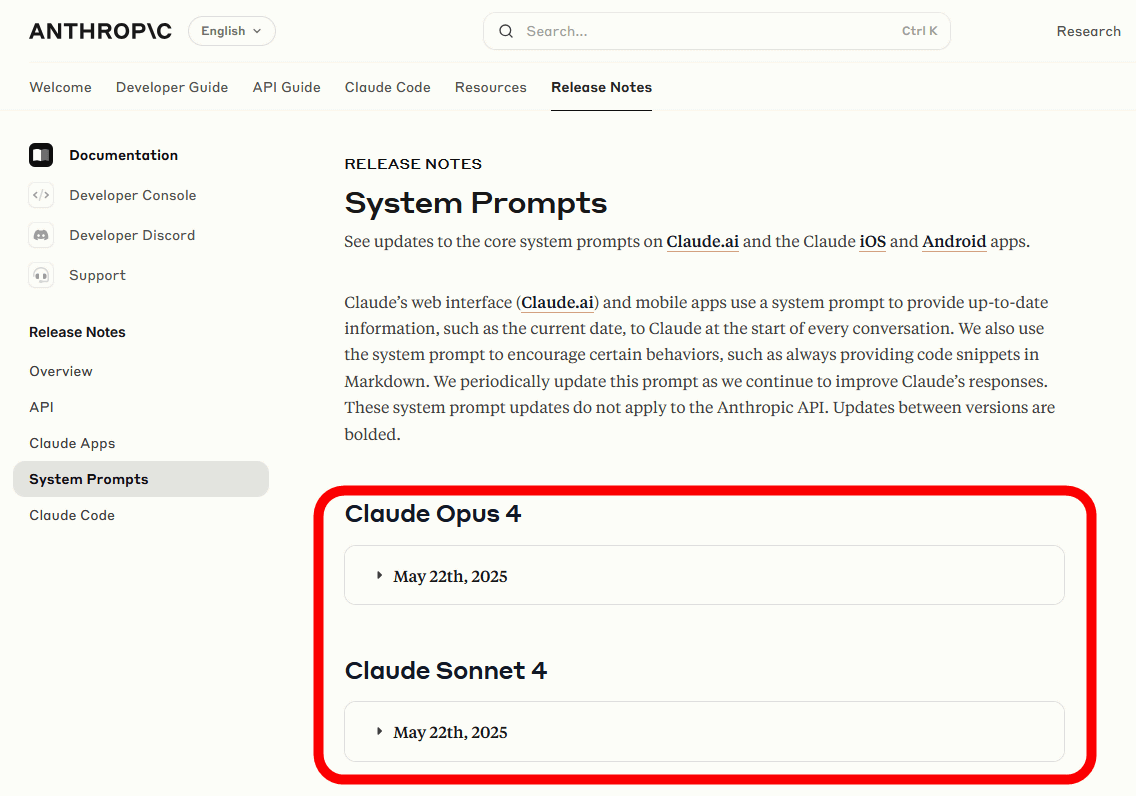1136x796 pixels.
Task: Focus the Search input field
Action: pyautogui.click(x=717, y=31)
